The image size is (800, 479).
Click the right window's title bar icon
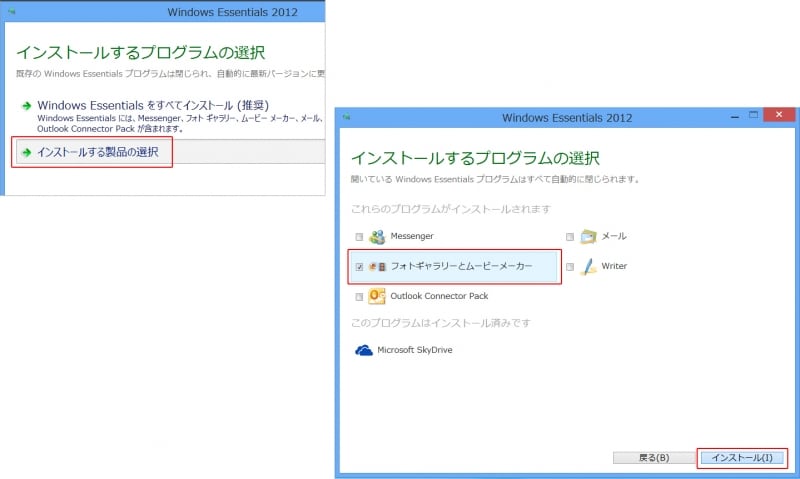click(x=345, y=117)
